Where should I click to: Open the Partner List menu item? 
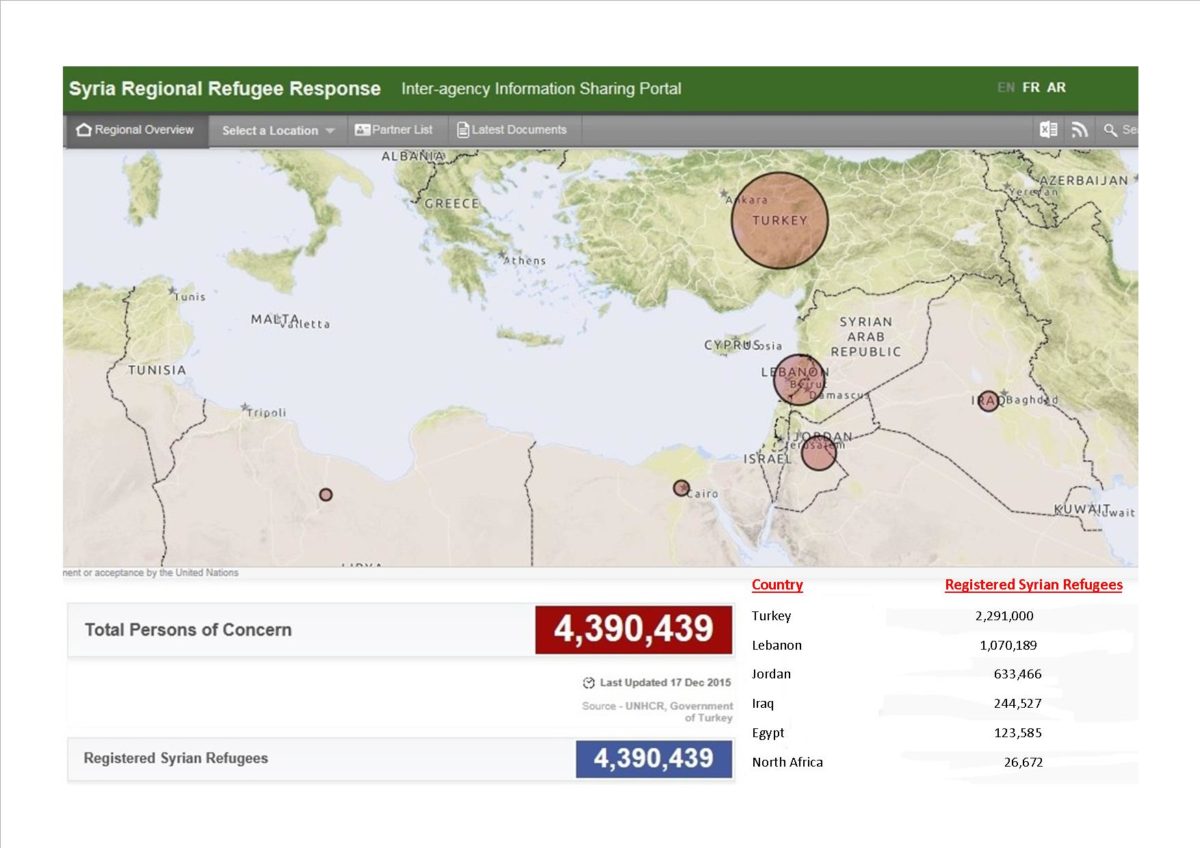tap(394, 130)
